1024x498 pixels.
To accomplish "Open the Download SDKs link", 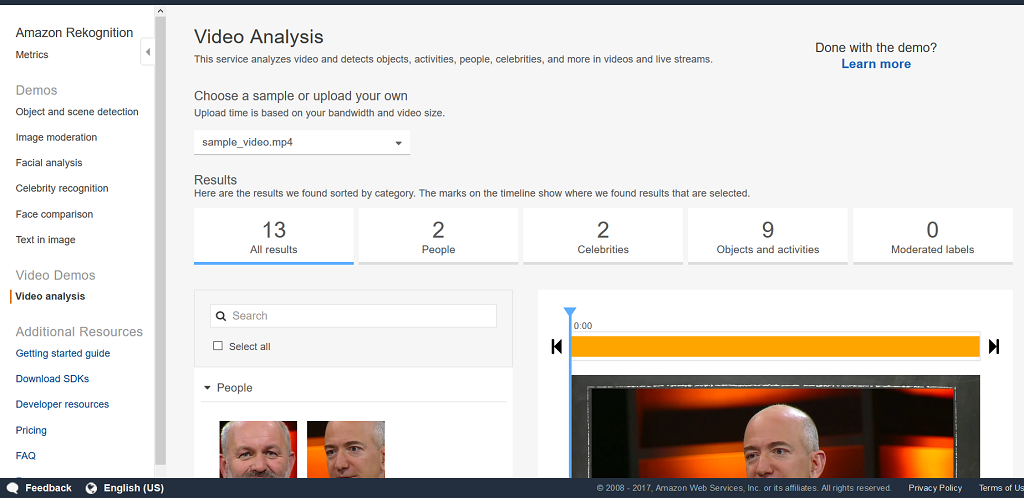I will (52, 379).
